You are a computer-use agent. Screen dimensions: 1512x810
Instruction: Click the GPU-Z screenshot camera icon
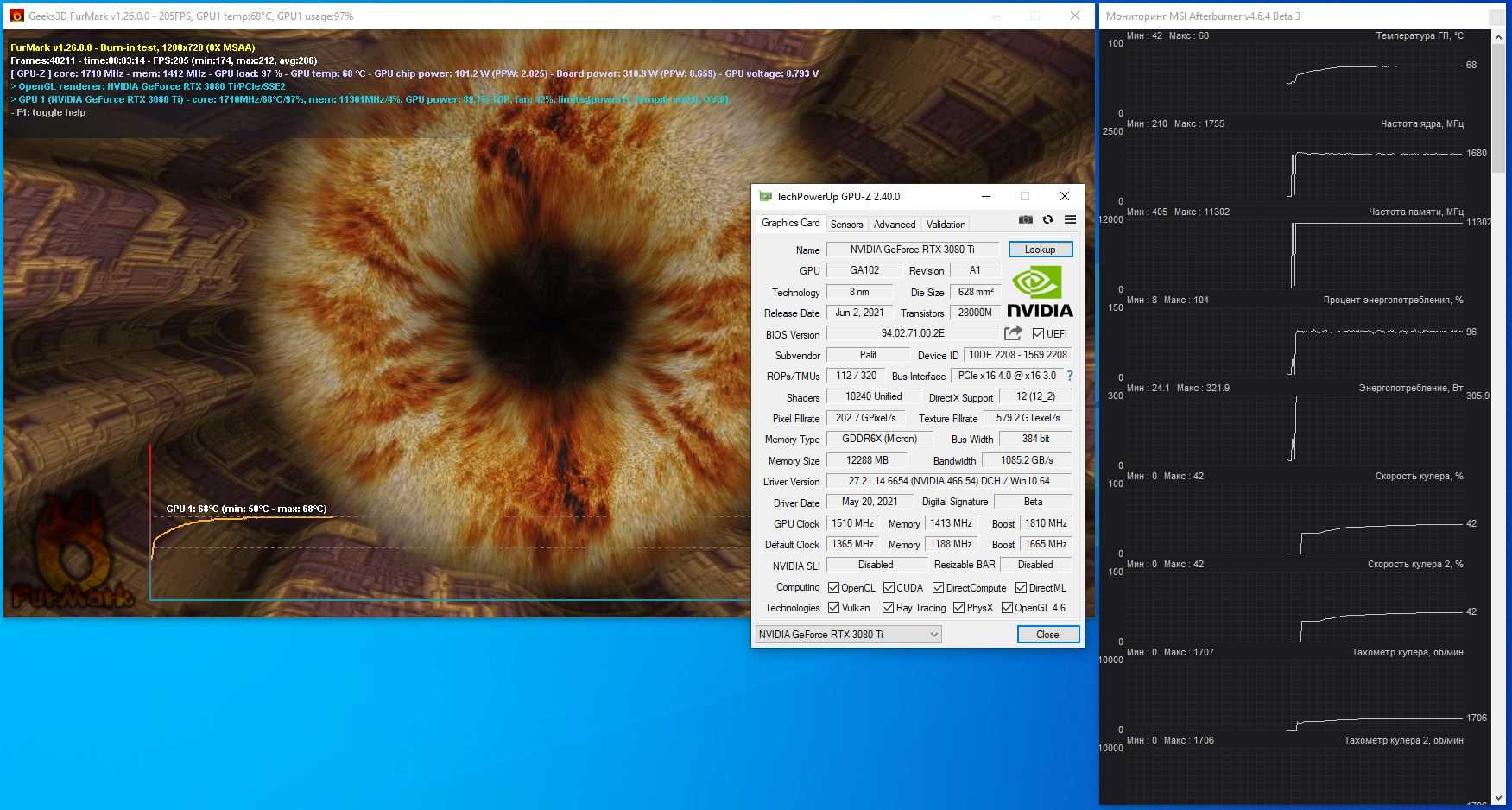coord(1025,220)
